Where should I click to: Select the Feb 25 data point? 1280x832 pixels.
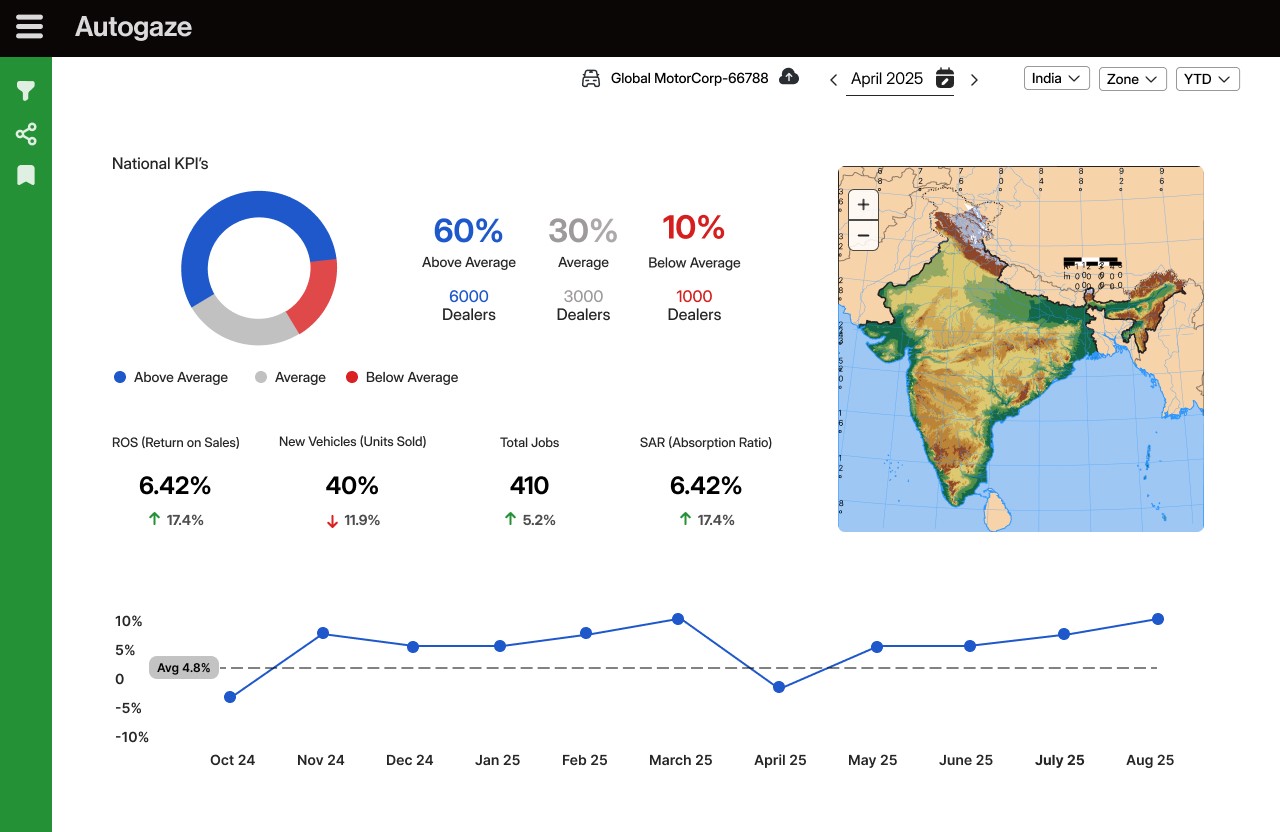(x=586, y=633)
